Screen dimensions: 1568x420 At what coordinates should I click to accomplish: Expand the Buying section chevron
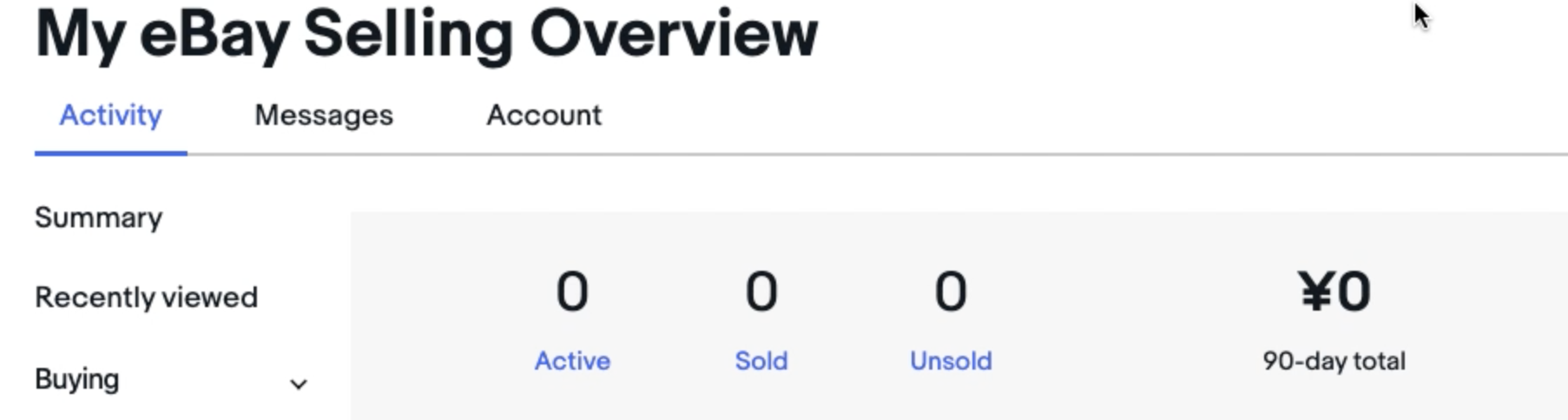pos(299,384)
